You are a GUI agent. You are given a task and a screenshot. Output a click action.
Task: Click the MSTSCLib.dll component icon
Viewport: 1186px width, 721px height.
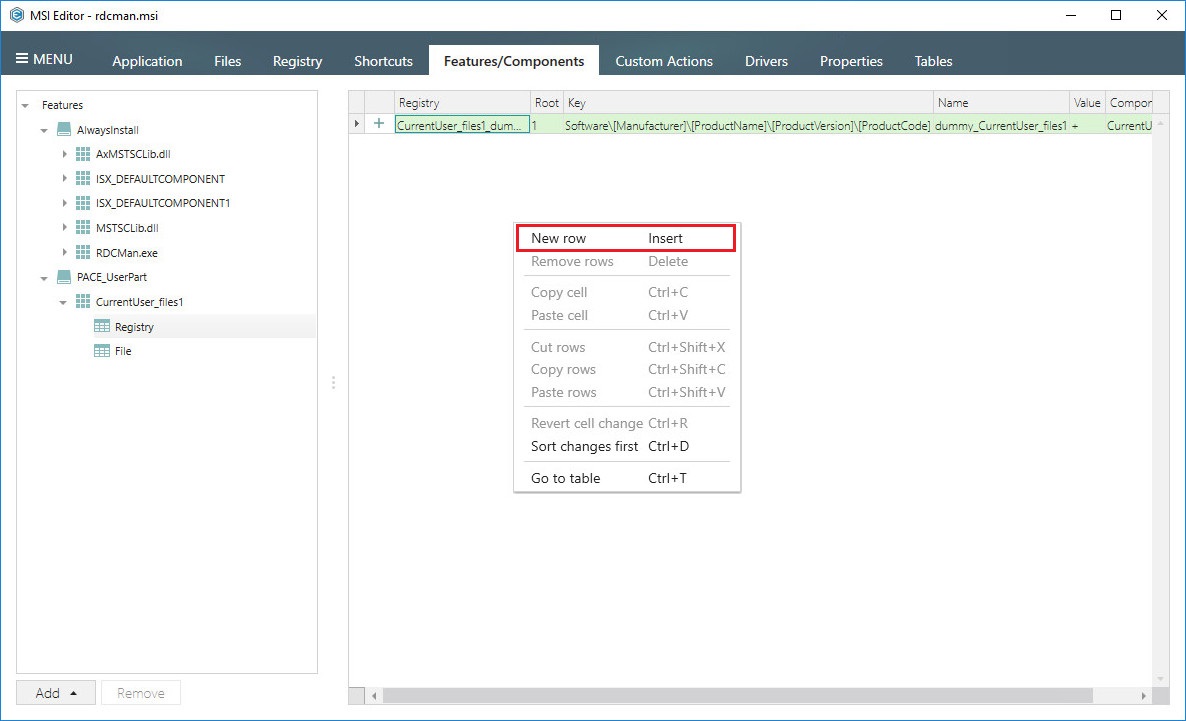(x=83, y=228)
